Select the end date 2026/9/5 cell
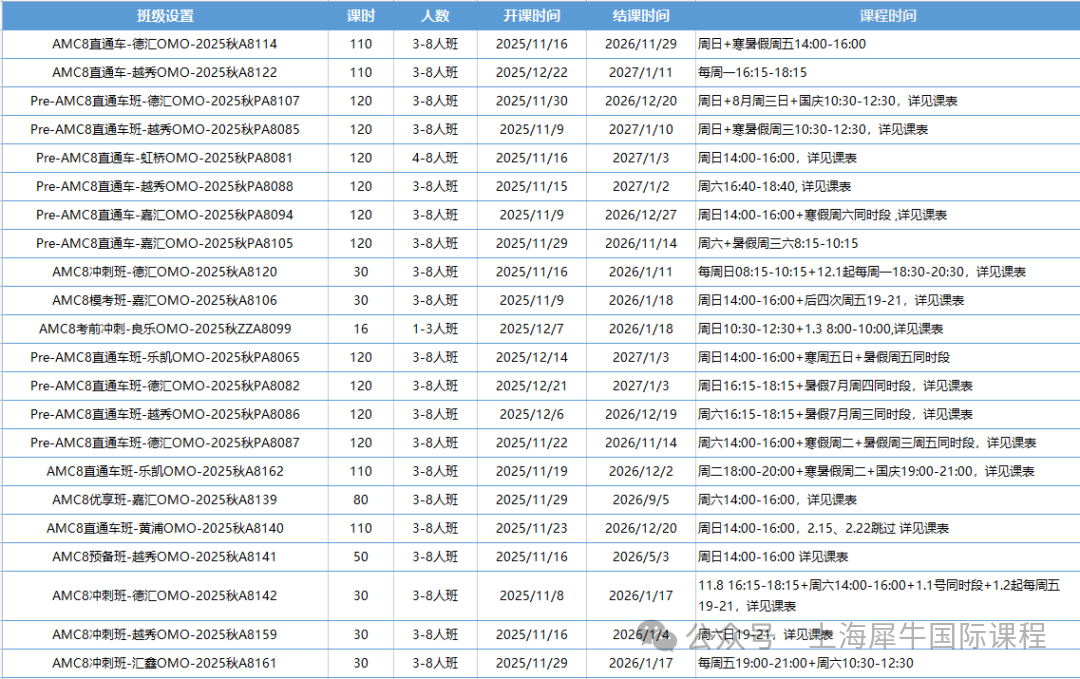 (641, 500)
